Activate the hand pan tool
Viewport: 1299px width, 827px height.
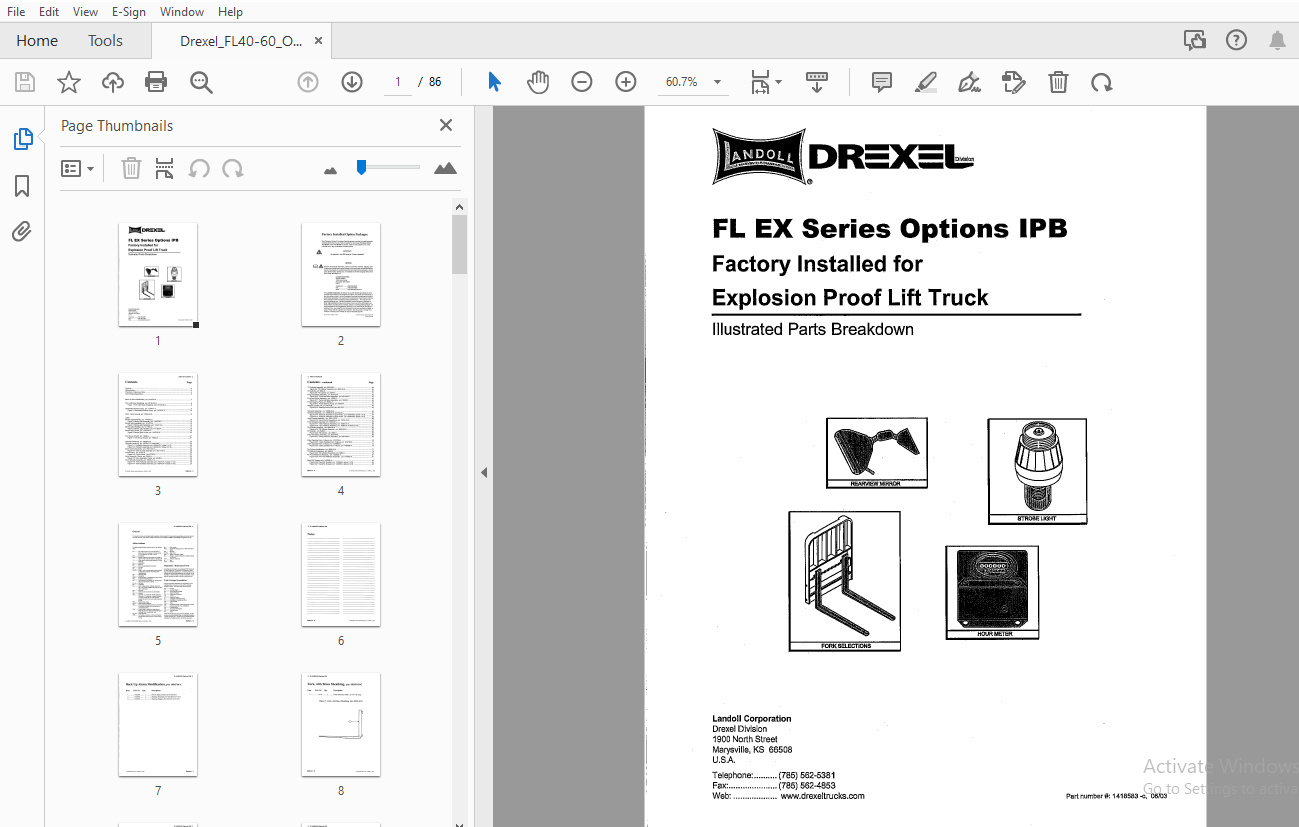pyautogui.click(x=538, y=82)
